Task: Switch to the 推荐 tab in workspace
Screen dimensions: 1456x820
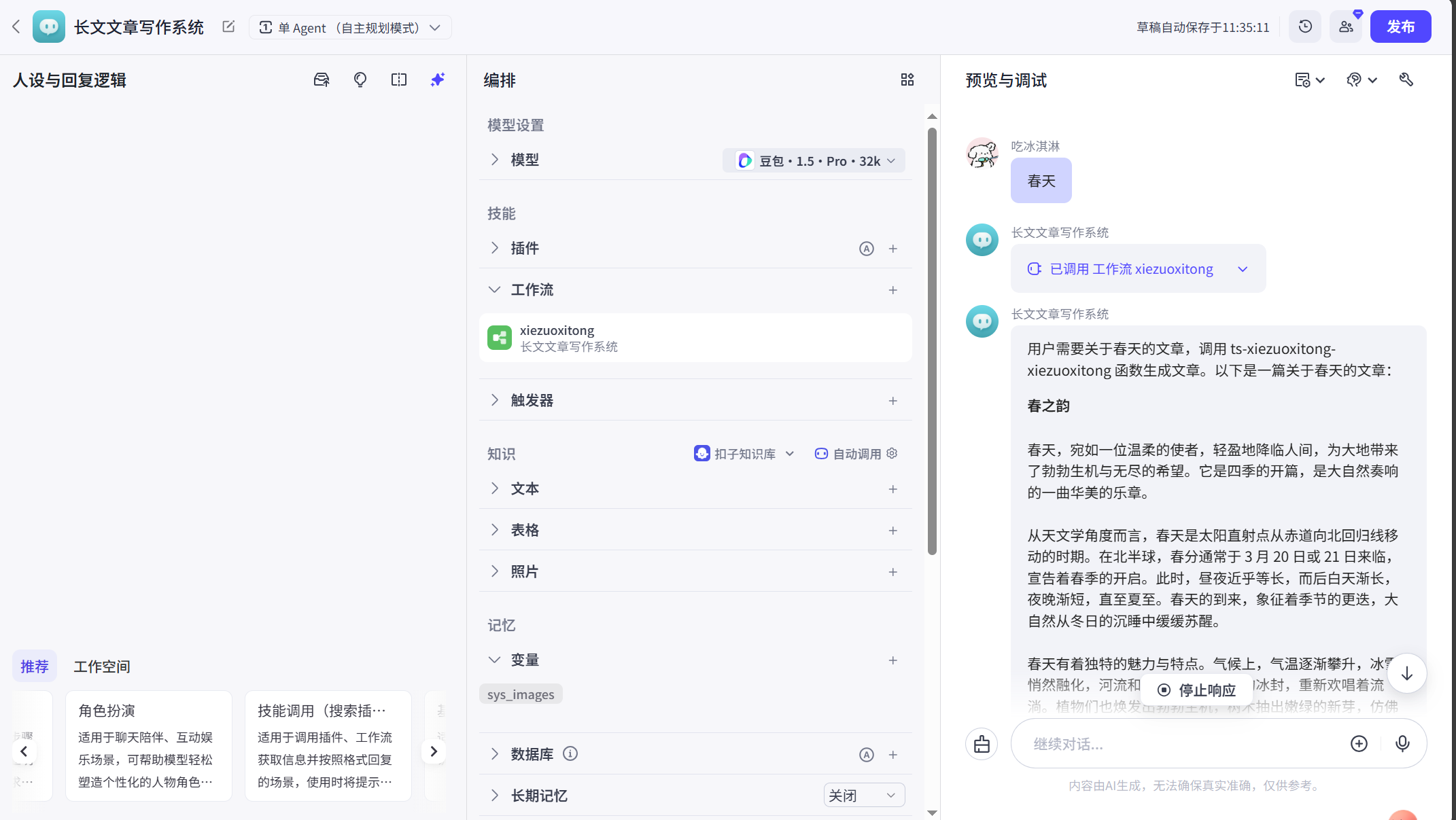Action: pyautogui.click(x=34, y=666)
